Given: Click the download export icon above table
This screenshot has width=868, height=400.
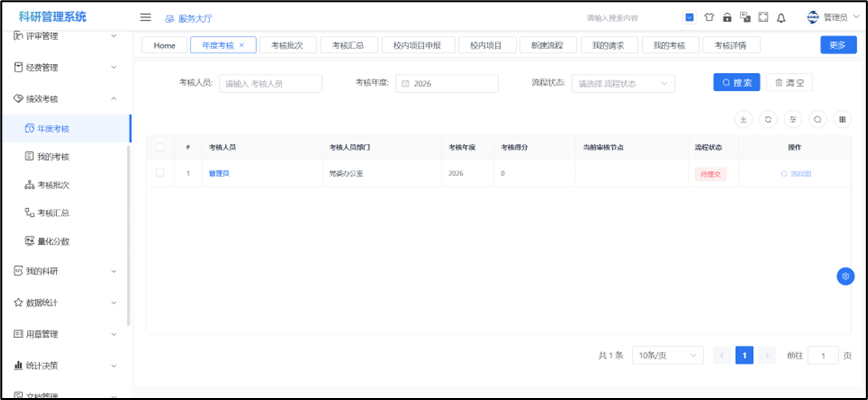Looking at the screenshot, I should coord(743,119).
